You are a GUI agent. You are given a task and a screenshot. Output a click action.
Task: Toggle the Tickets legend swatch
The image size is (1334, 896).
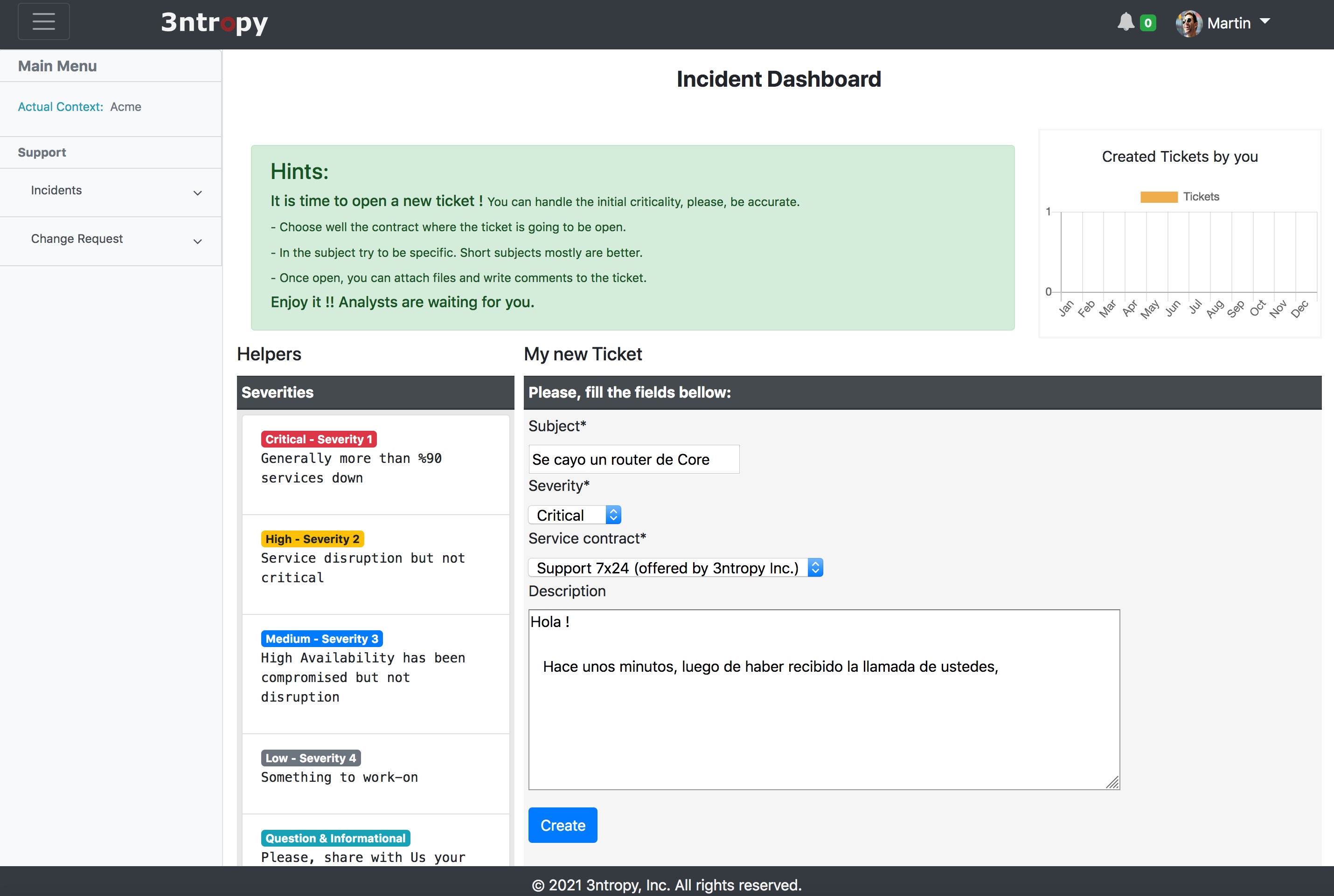pyautogui.click(x=1159, y=197)
